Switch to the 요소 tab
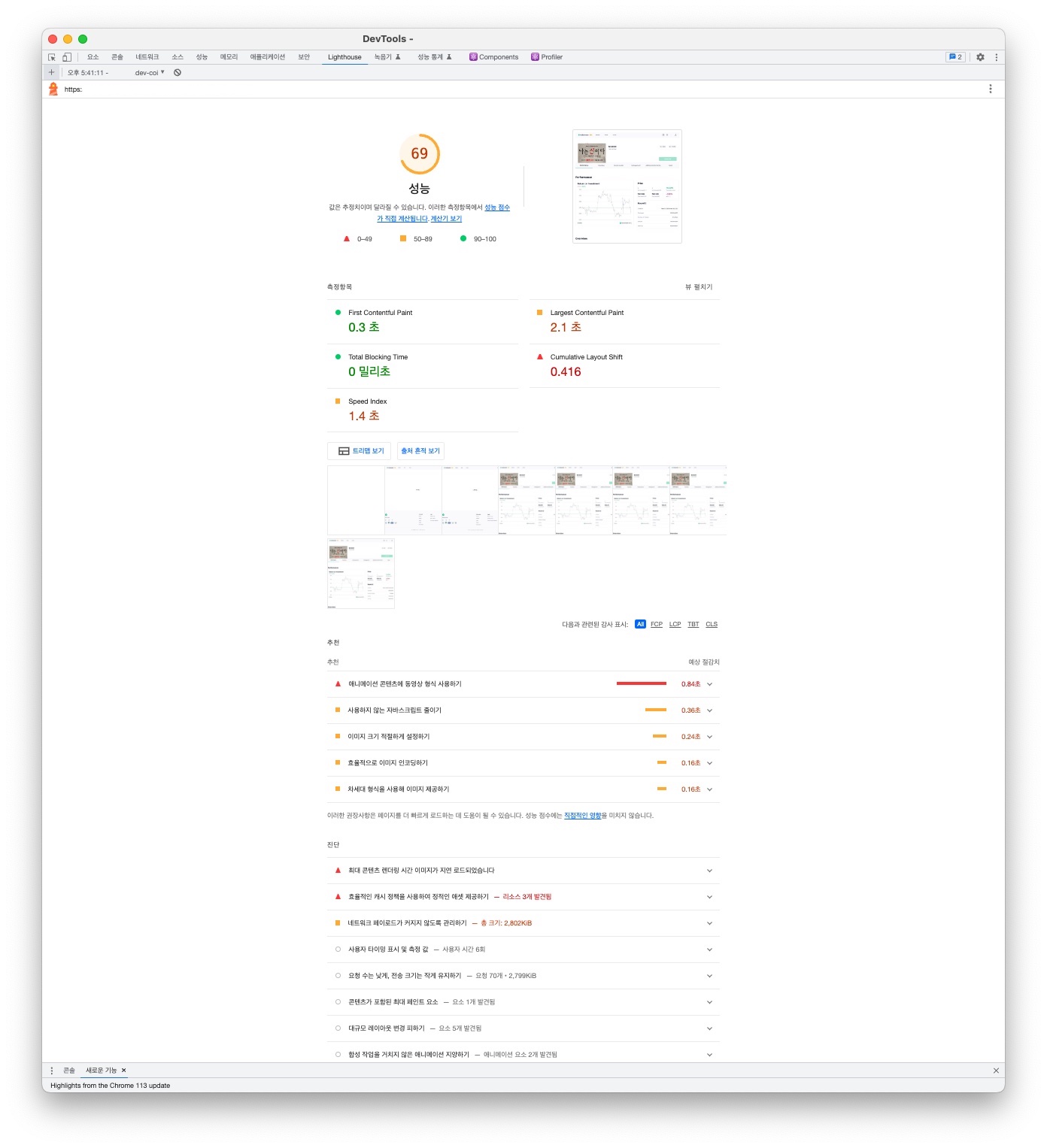The image size is (1047, 1148). [x=93, y=57]
